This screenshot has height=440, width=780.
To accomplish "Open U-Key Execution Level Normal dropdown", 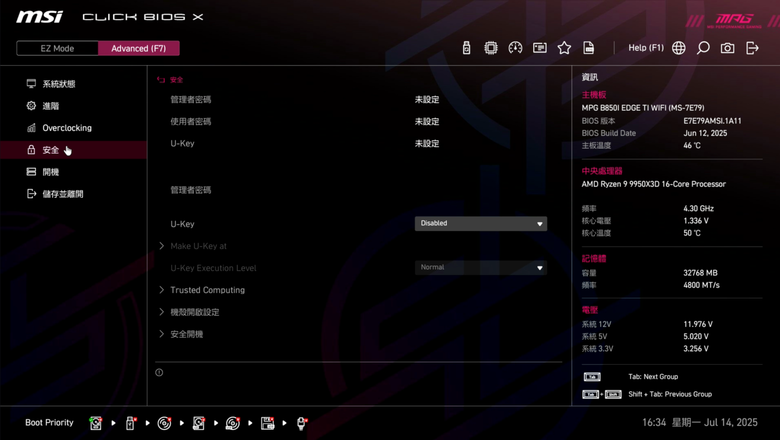I will pyautogui.click(x=481, y=267).
